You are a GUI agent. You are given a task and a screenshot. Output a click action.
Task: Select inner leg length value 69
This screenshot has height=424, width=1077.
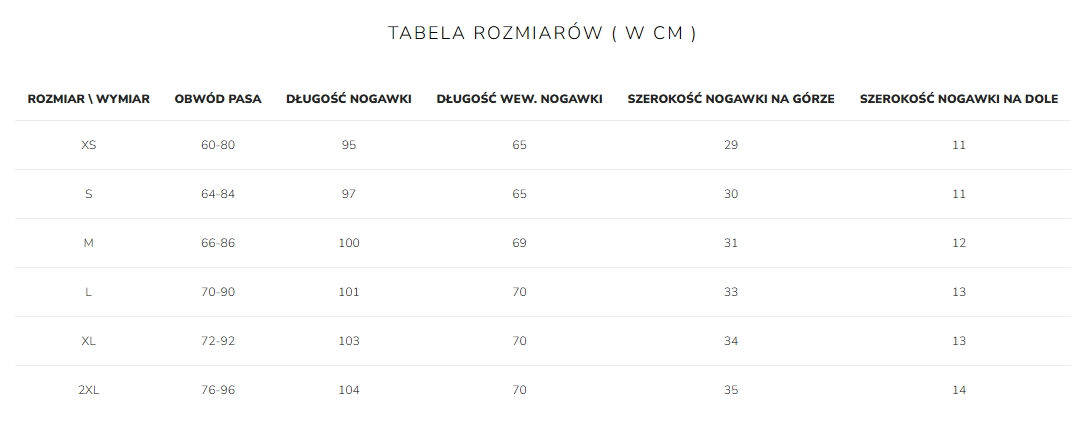pos(519,243)
